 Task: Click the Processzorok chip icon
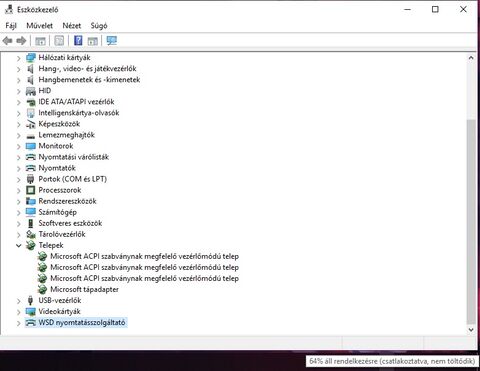pos(31,190)
